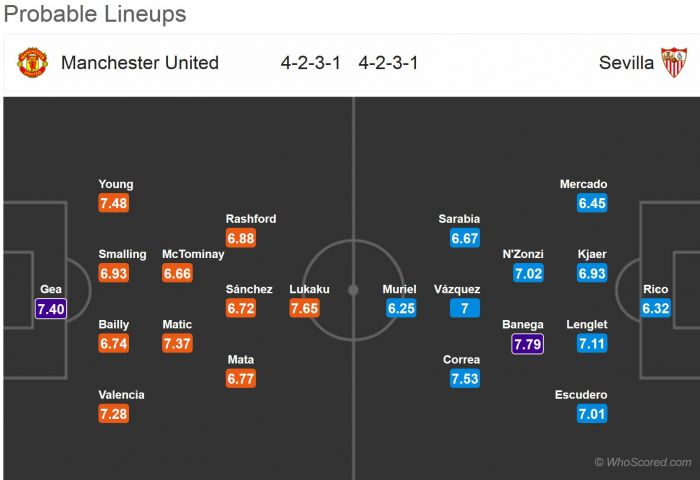Image resolution: width=700 pixels, height=480 pixels.
Task: Click Lukaku's 7.65 rating badge
Action: point(305,309)
